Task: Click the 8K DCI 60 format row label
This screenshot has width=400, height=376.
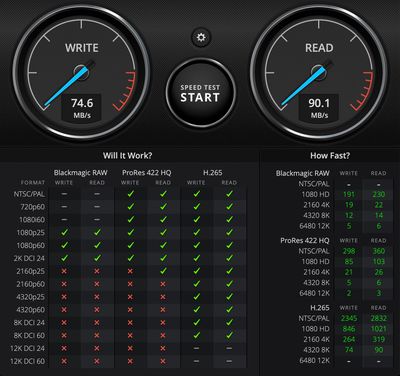Action: click(29, 335)
